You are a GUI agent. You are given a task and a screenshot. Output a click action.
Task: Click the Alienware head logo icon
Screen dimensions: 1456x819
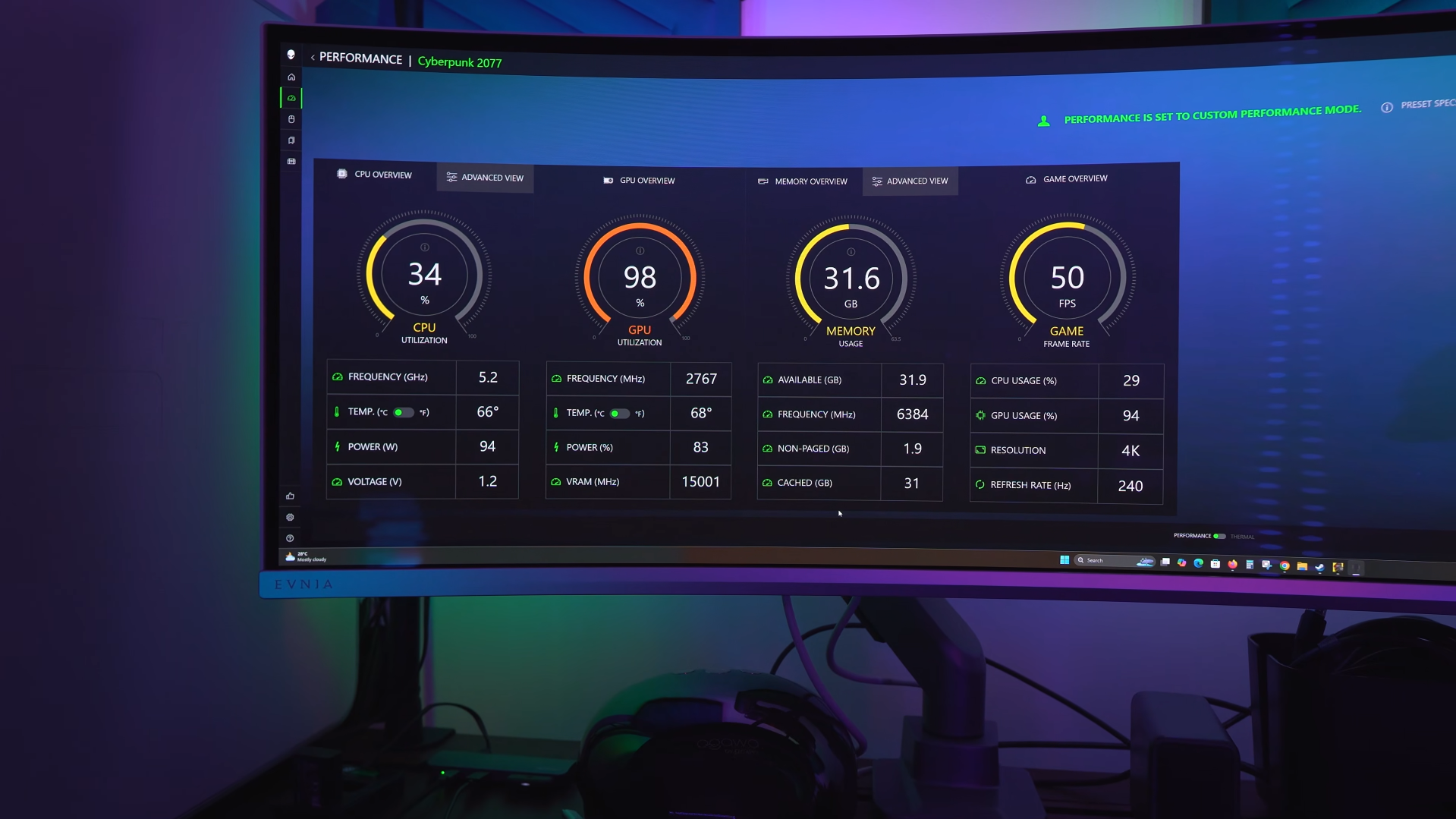(291, 55)
